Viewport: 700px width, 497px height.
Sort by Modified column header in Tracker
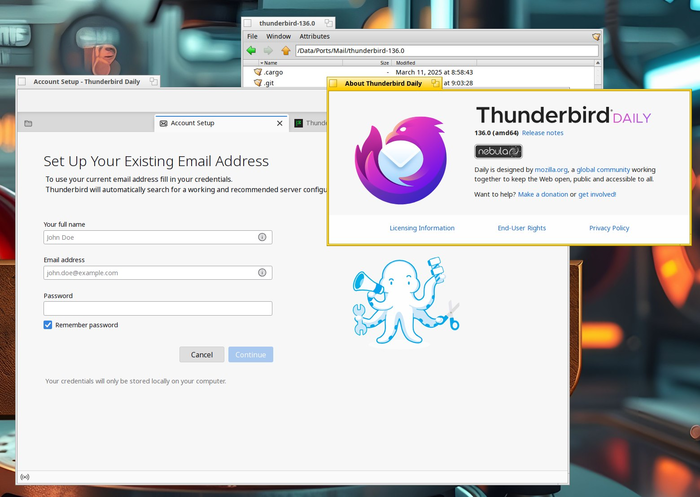(x=434, y=63)
